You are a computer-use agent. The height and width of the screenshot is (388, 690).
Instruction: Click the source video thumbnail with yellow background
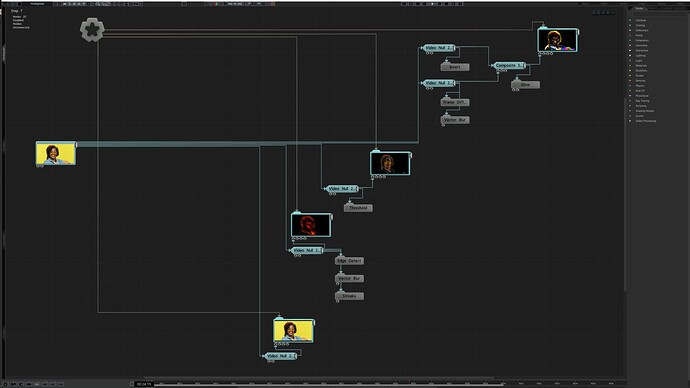[56, 153]
